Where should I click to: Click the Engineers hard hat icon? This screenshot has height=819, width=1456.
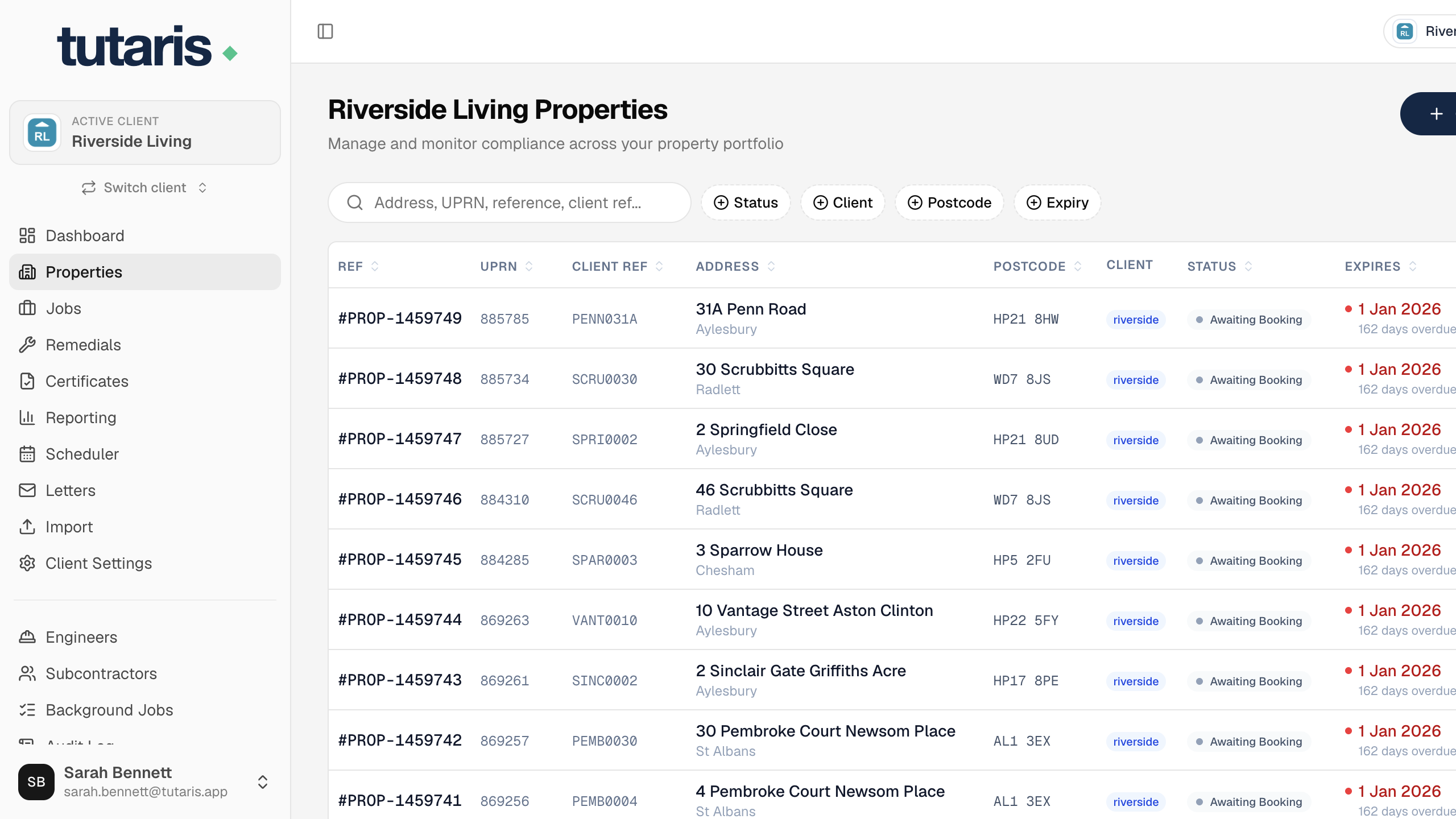(27, 637)
